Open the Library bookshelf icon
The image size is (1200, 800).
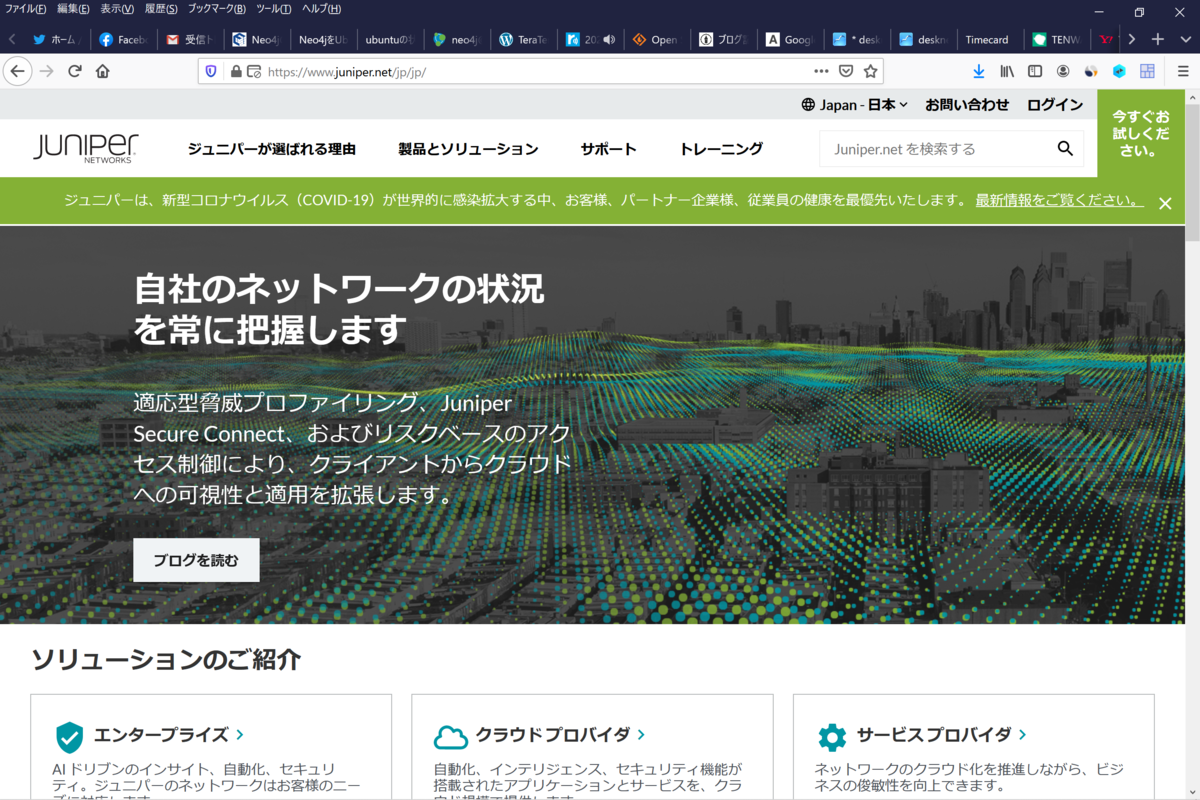1007,71
